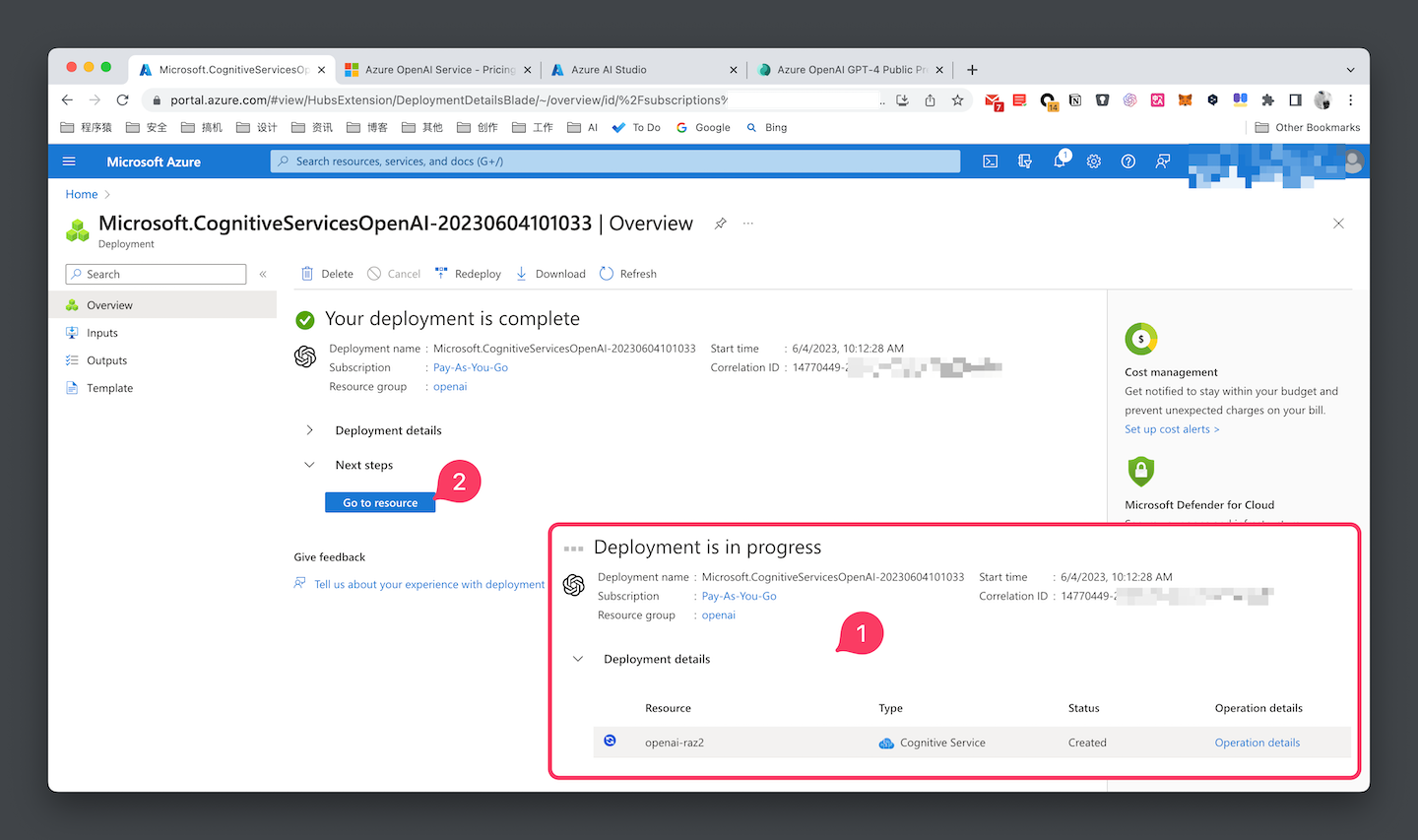Focus the left menu Search box
The height and width of the screenshot is (840, 1418).
coord(156,274)
